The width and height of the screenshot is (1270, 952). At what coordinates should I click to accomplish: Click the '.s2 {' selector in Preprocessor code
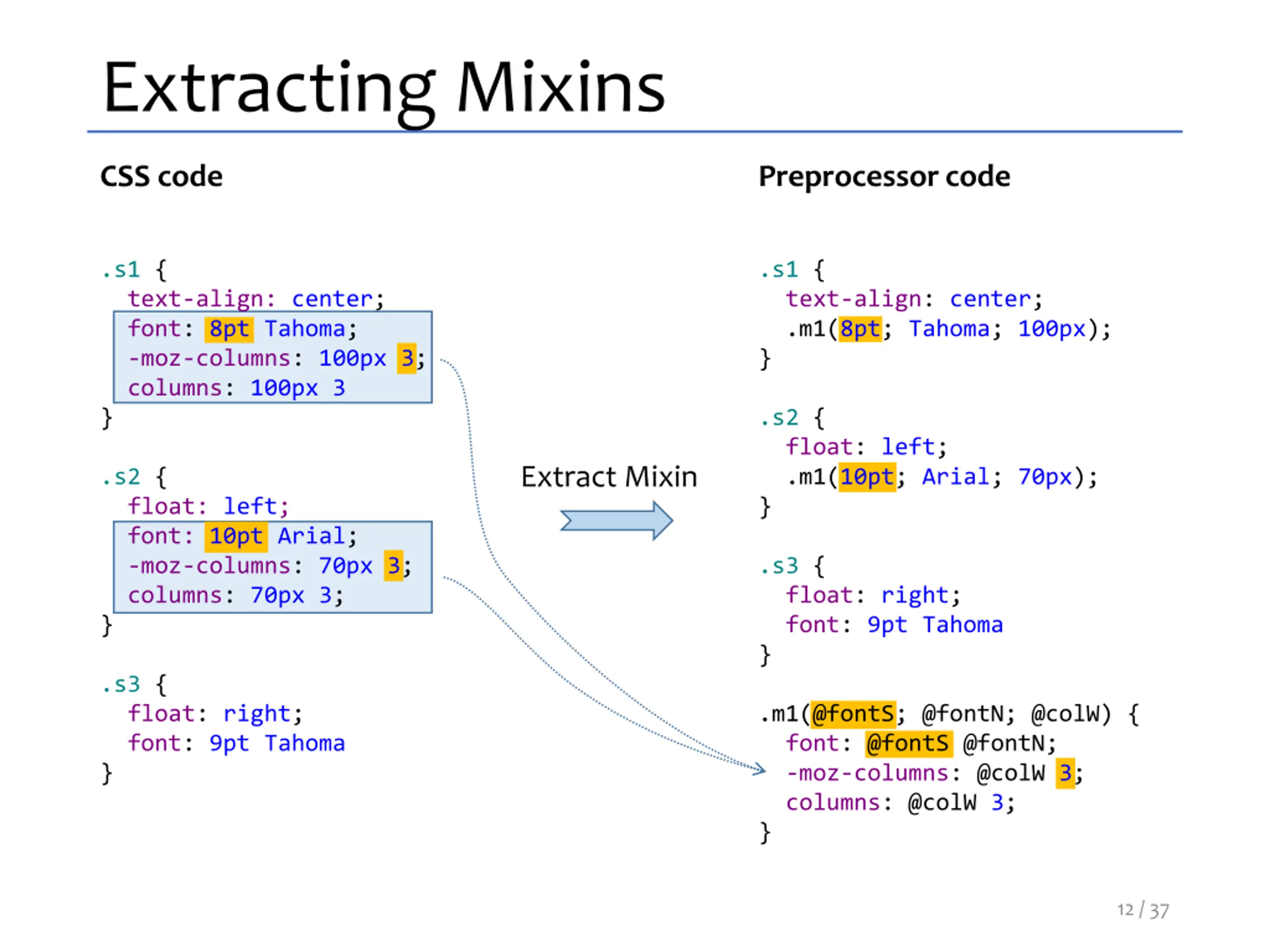click(793, 418)
